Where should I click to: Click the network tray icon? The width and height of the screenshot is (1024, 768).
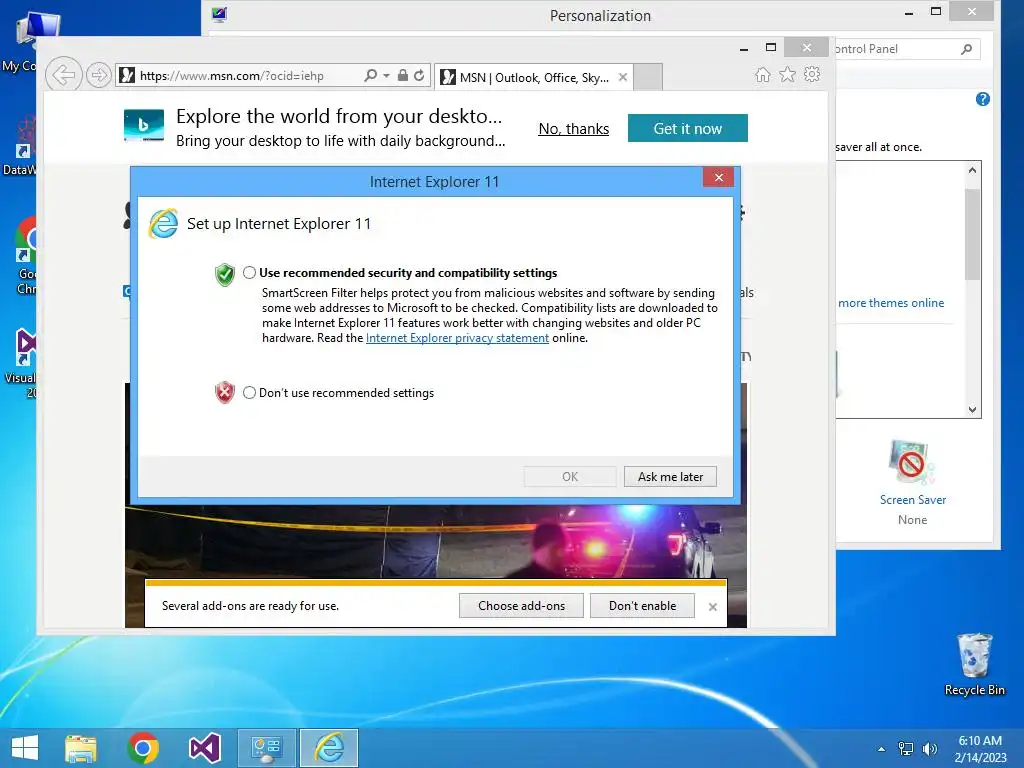click(906, 749)
